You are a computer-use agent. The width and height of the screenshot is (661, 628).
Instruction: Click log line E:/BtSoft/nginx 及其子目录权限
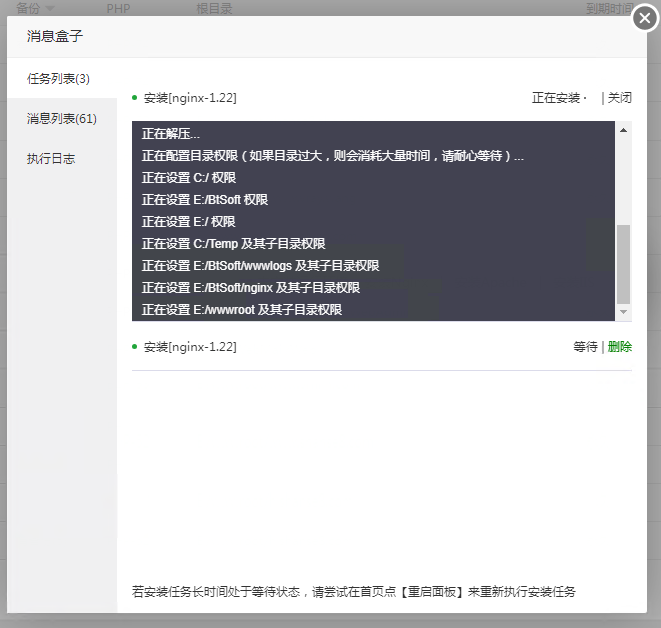click(x=251, y=287)
